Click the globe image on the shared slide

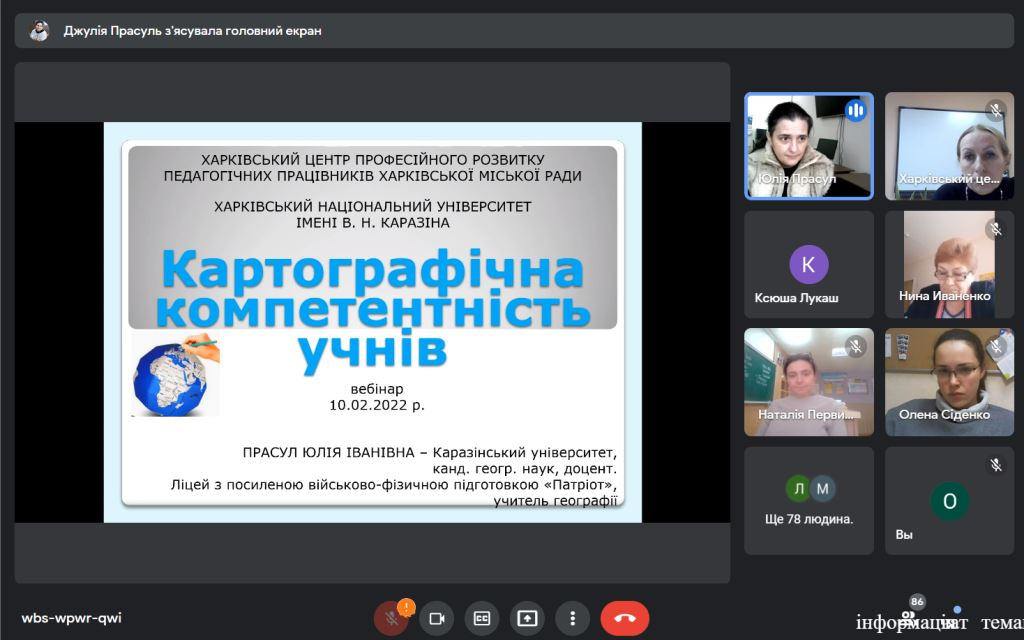click(176, 374)
